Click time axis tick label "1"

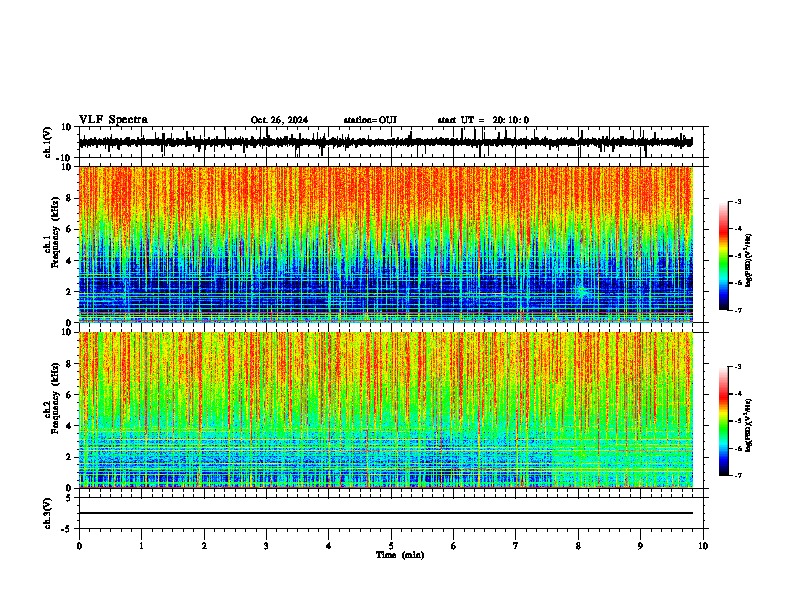(141, 546)
